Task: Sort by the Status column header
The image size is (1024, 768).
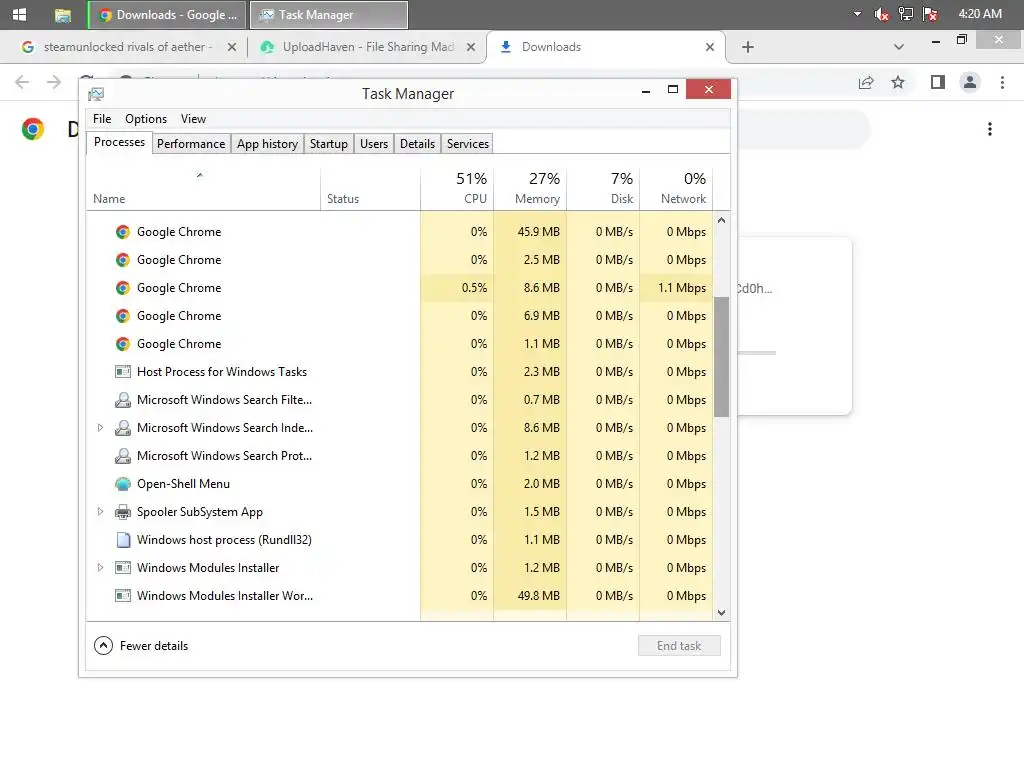Action: click(370, 189)
